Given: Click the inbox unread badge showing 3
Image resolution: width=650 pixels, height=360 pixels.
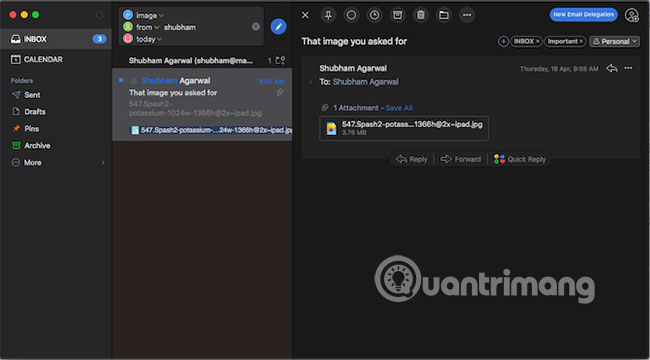Looking at the screenshot, I should click(x=99, y=39).
